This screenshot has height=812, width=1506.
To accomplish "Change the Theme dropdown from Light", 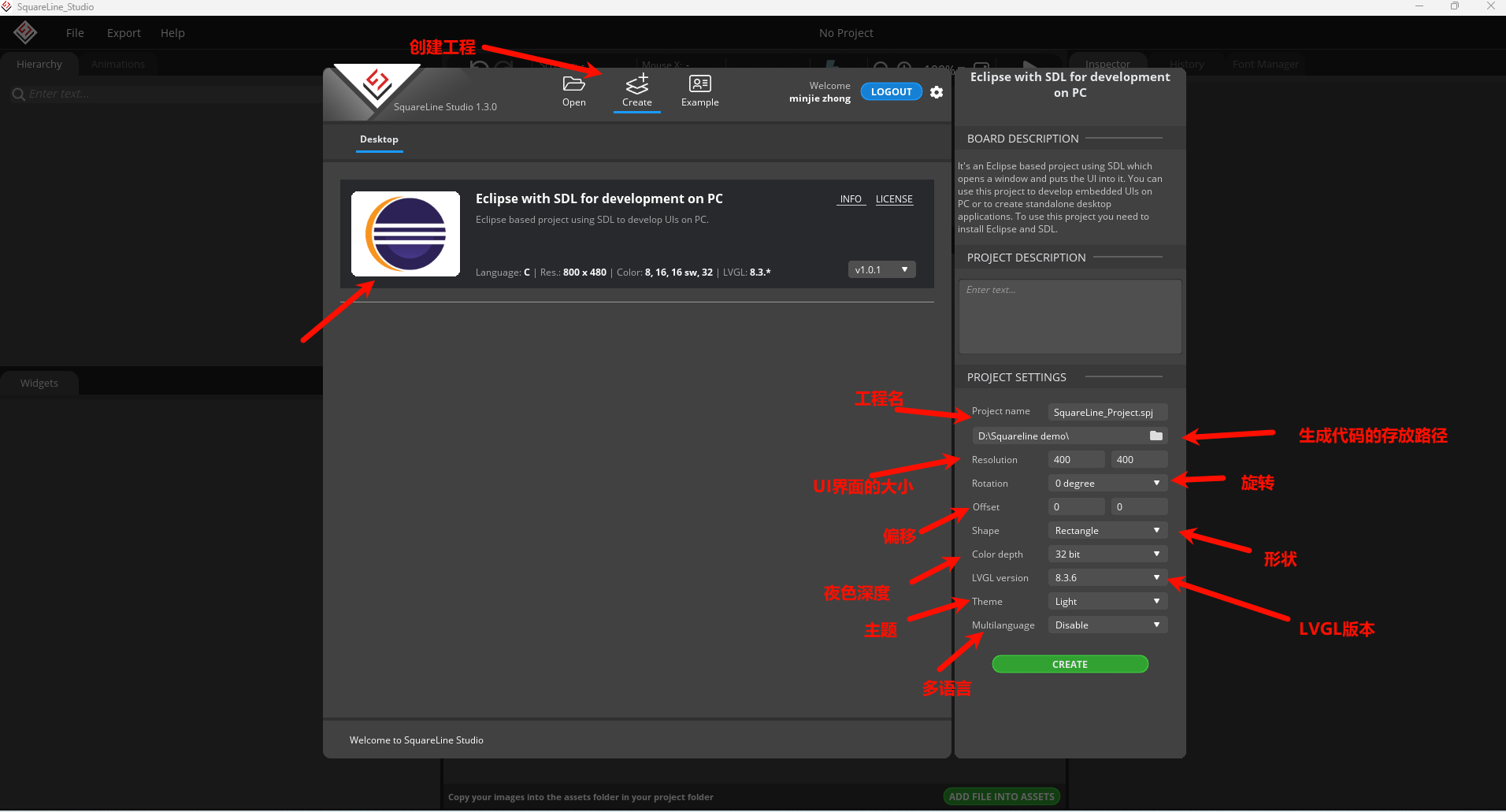I will 1107,602.
